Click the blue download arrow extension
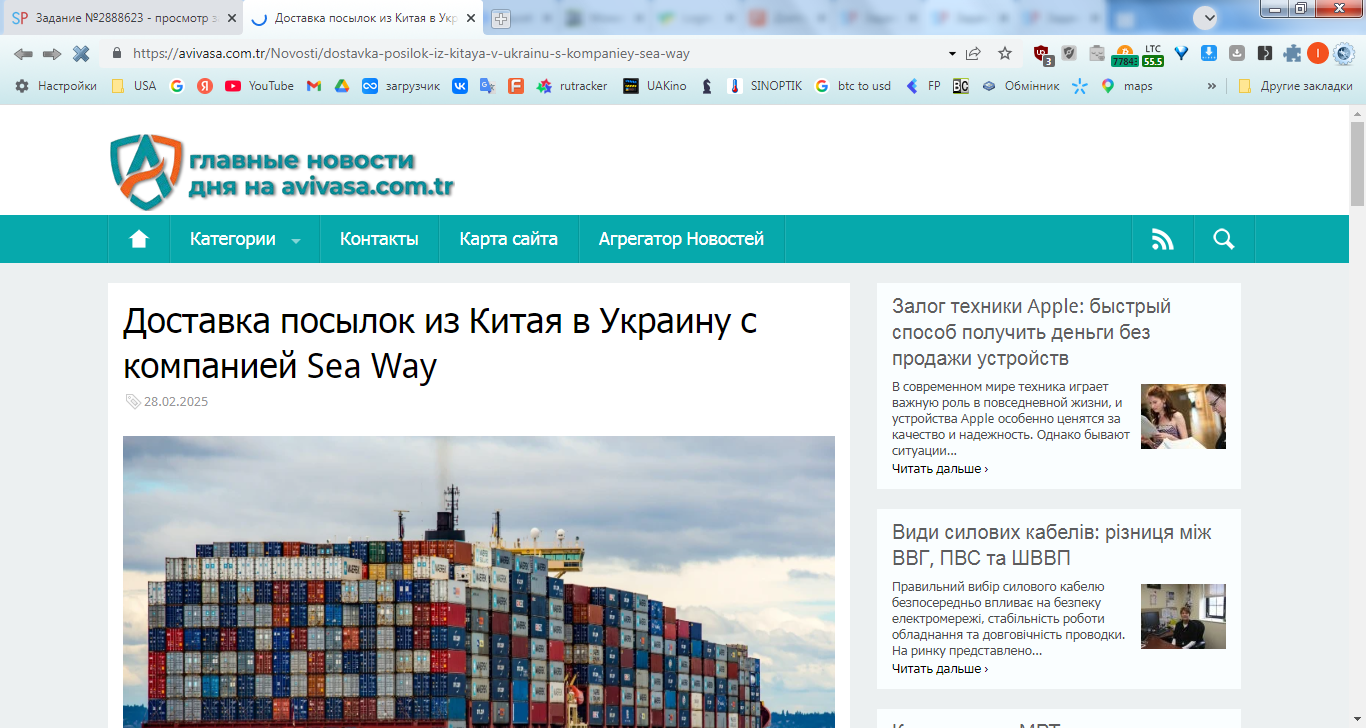The width and height of the screenshot is (1366, 728). pos(1209,53)
